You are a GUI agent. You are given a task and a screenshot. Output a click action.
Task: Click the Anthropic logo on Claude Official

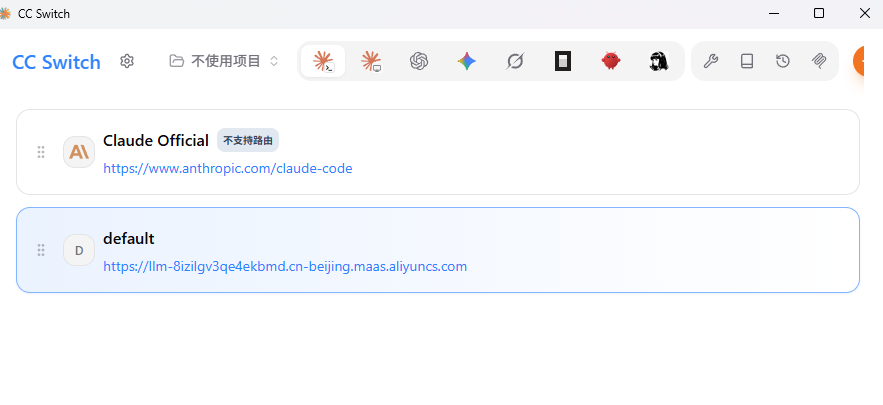tap(79, 152)
